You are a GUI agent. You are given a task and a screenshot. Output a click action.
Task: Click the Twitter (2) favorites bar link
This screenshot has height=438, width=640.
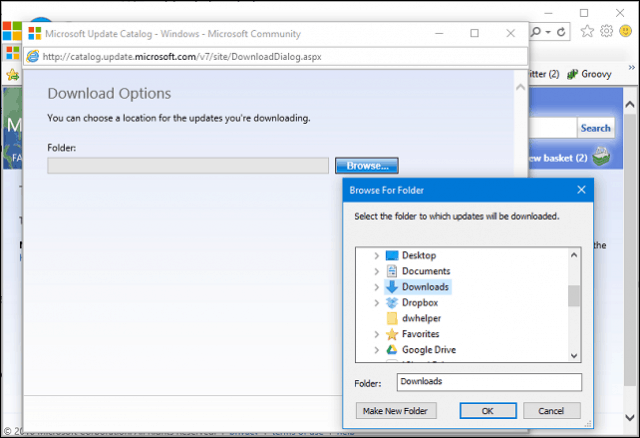click(x=544, y=74)
